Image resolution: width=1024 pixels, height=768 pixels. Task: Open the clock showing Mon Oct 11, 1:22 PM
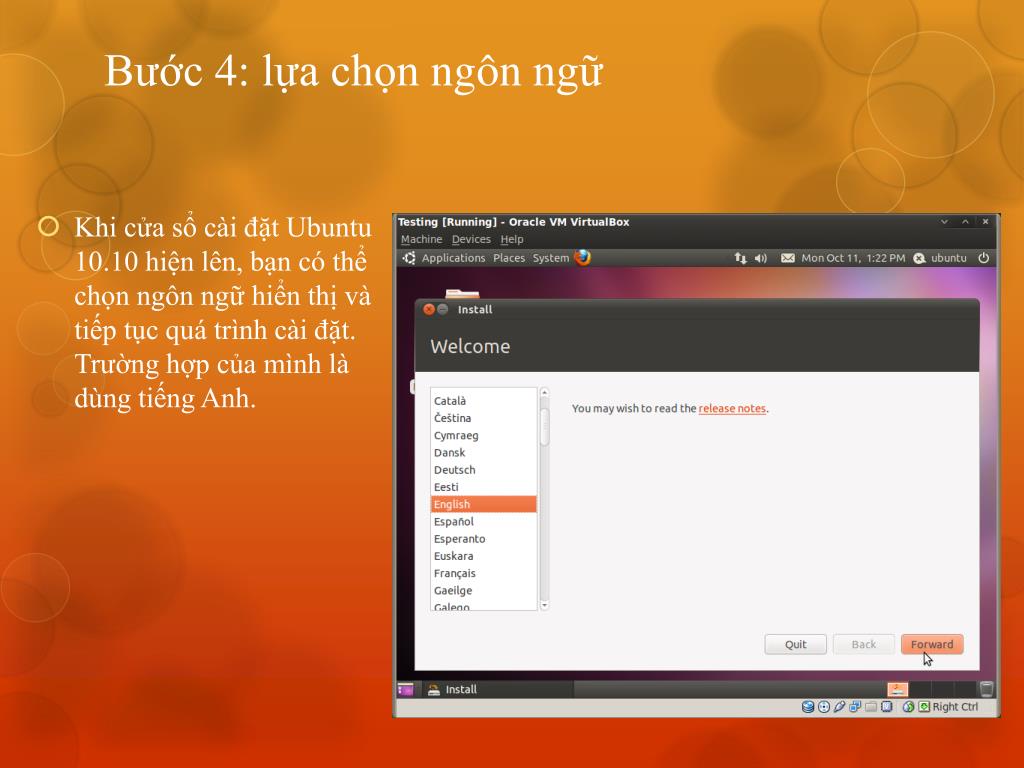pyautogui.click(x=853, y=258)
